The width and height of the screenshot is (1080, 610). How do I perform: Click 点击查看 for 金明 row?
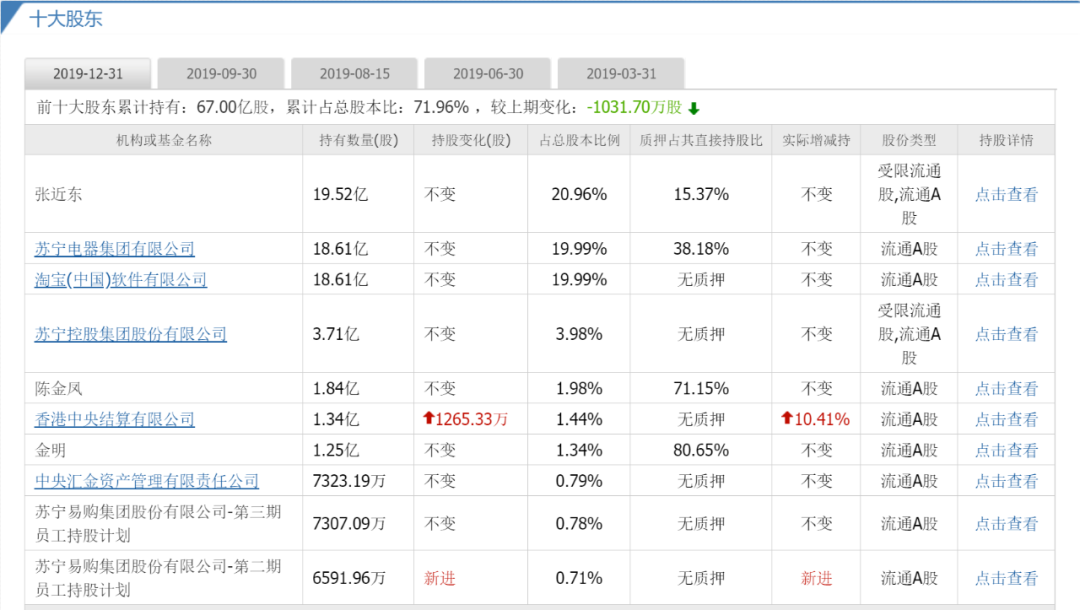(x=1006, y=450)
